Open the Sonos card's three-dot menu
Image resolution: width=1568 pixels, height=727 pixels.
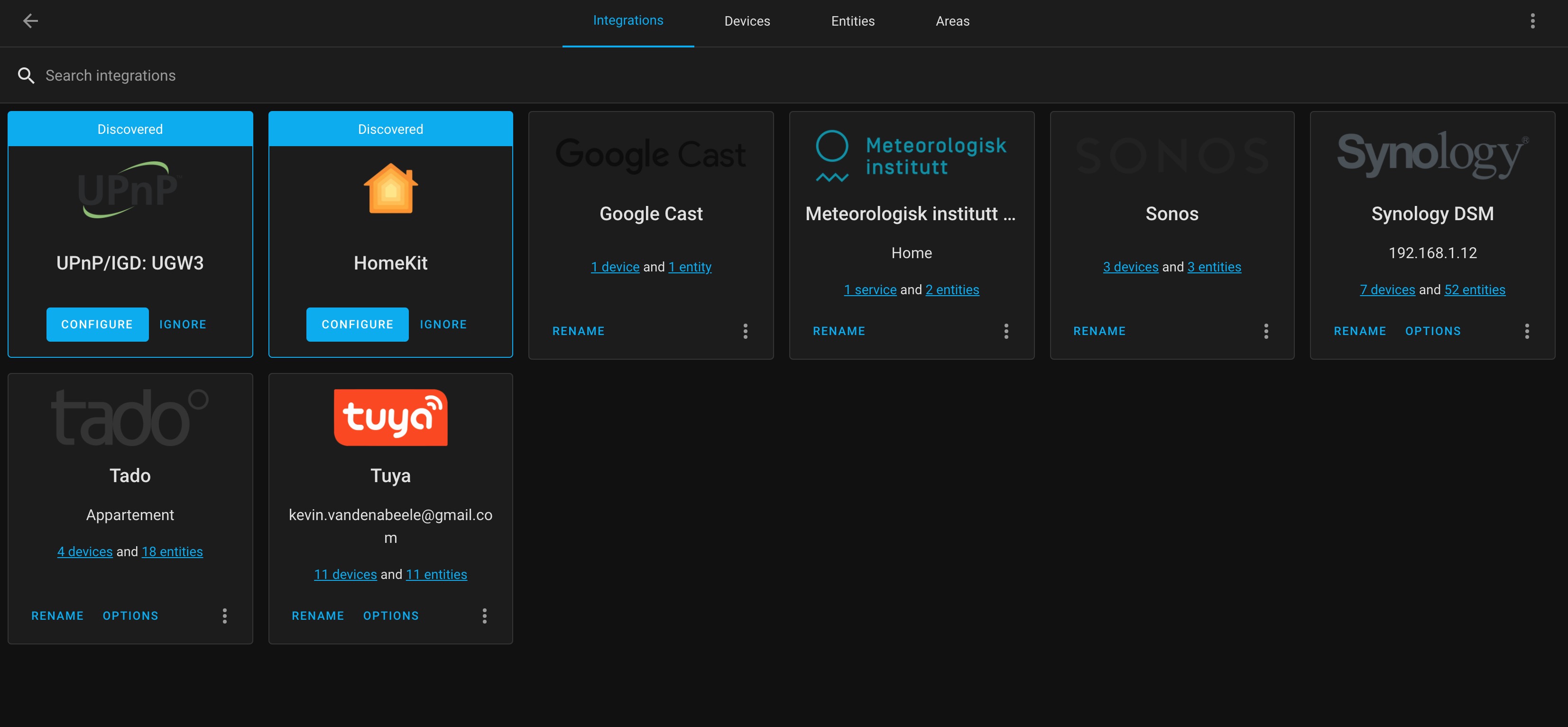pyautogui.click(x=1267, y=331)
